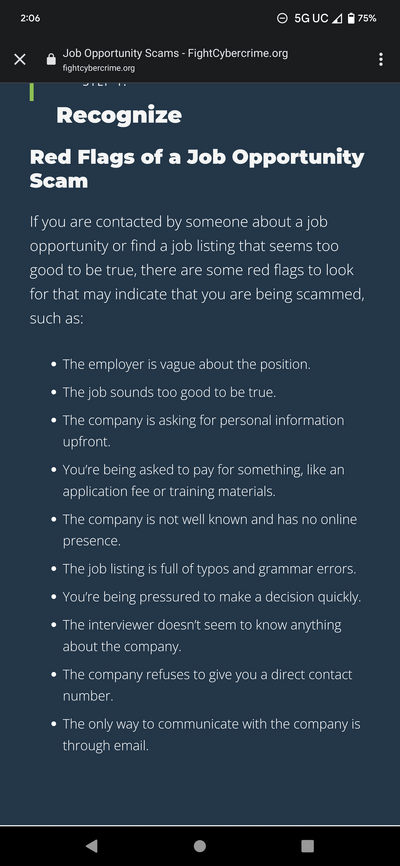Tap the Recognize heading
Screen dimensions: 400x866
click(119, 115)
